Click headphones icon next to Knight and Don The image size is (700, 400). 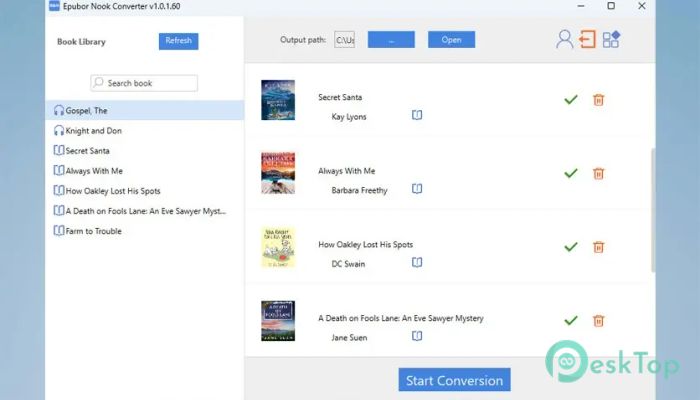coord(58,130)
